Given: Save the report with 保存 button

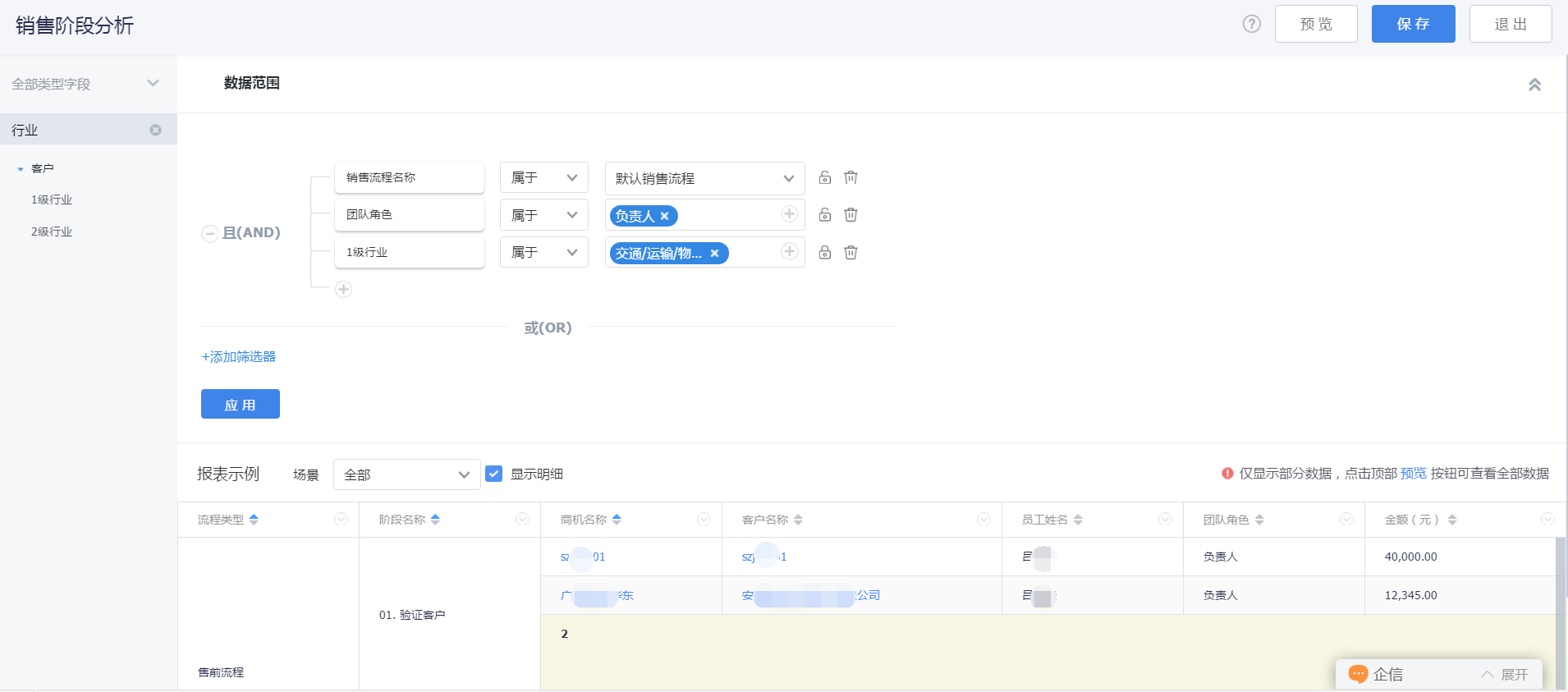Looking at the screenshot, I should pos(1413,24).
